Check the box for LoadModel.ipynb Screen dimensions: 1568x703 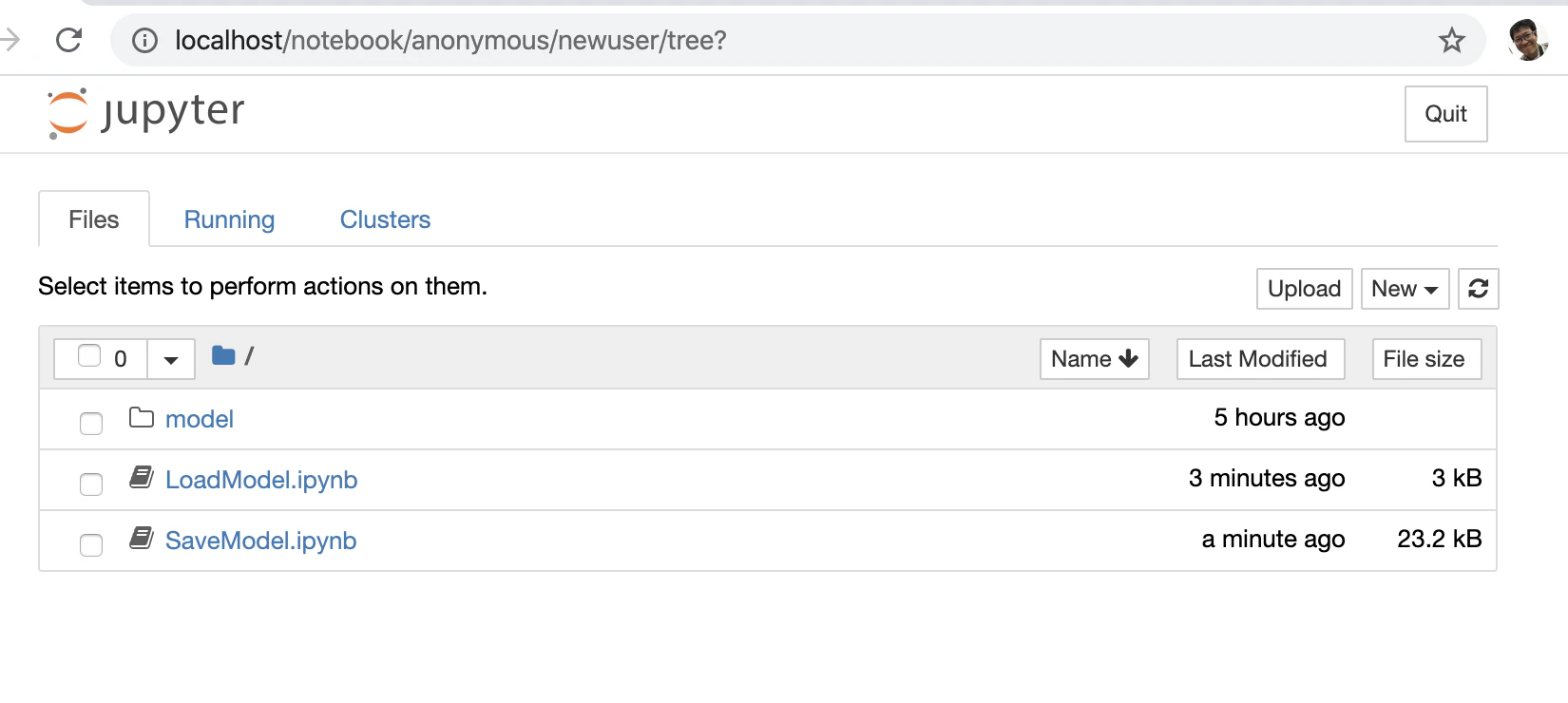[x=91, y=484]
